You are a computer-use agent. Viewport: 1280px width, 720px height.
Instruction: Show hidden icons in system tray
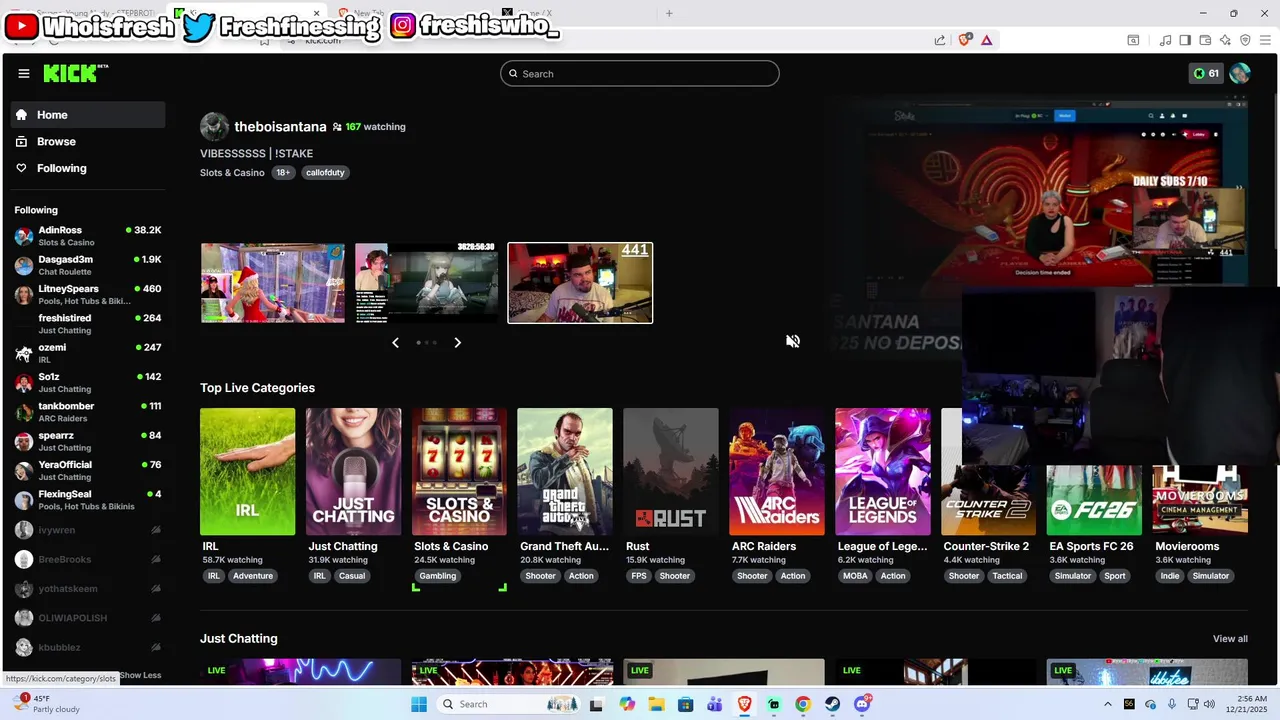click(1107, 704)
